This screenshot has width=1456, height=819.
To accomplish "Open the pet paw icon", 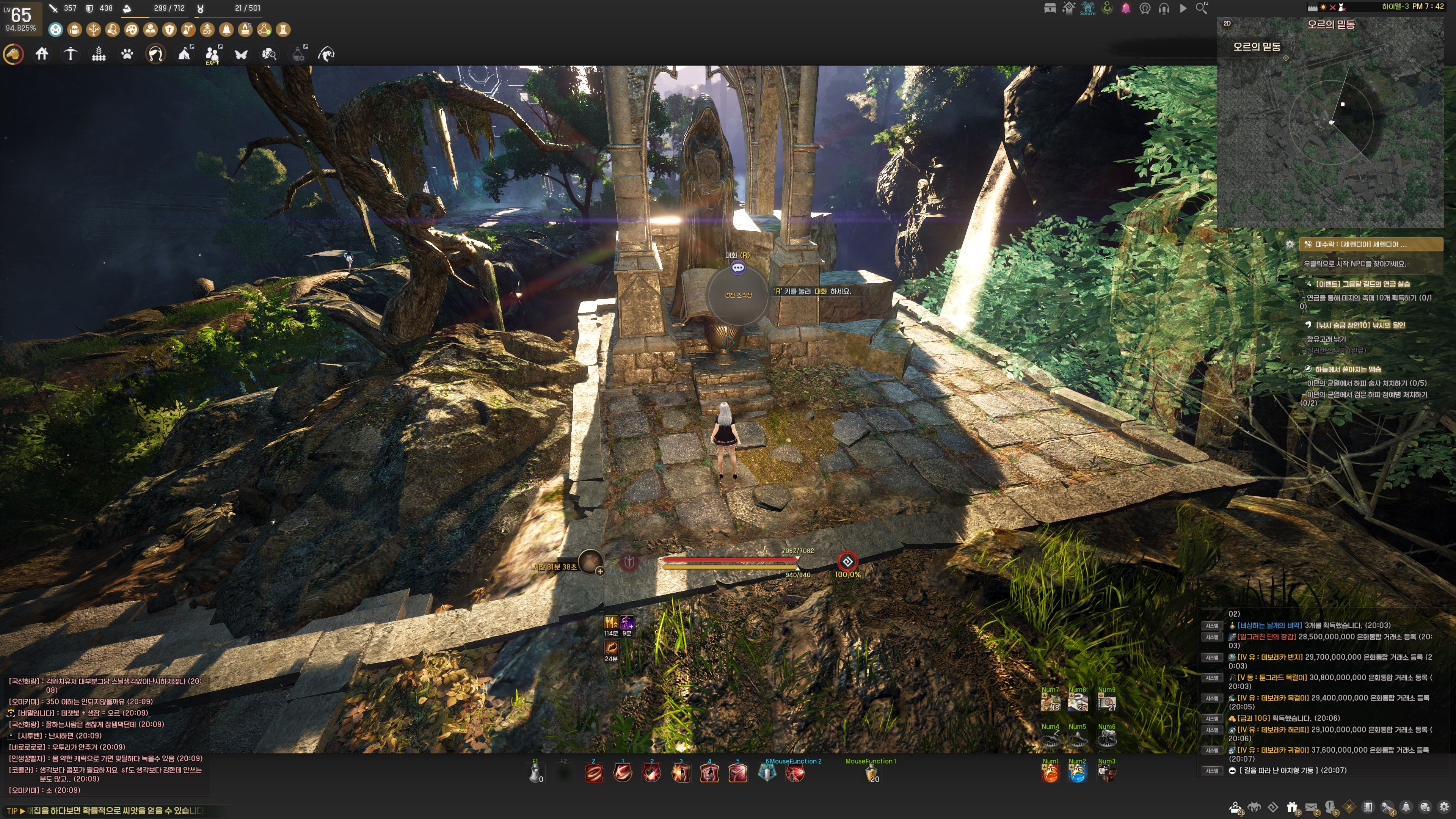I will [127, 54].
